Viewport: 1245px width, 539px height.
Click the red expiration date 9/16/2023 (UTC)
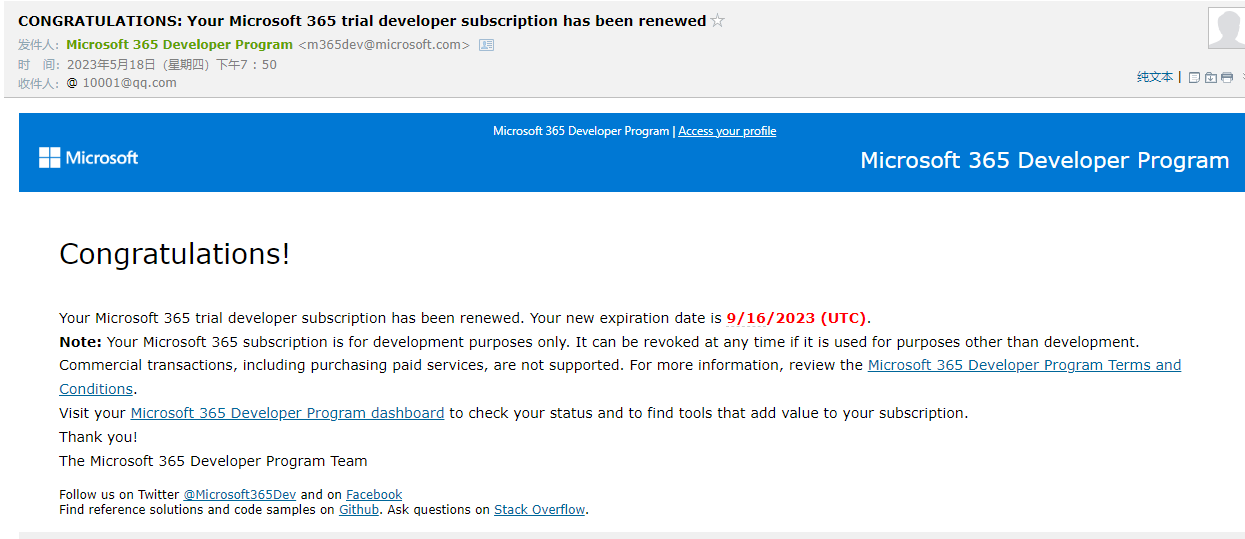tap(796, 318)
